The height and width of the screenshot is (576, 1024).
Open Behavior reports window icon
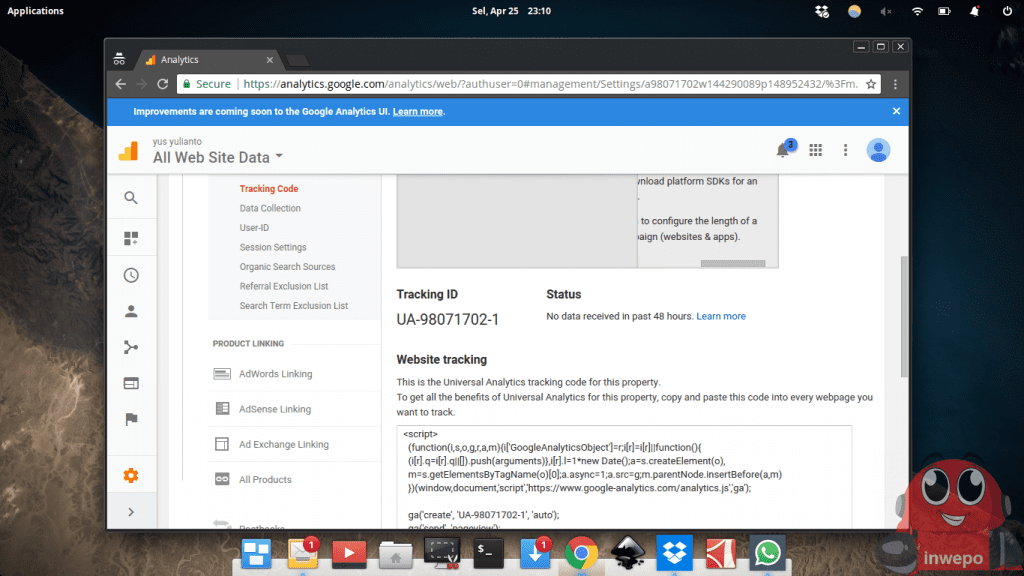(131, 383)
